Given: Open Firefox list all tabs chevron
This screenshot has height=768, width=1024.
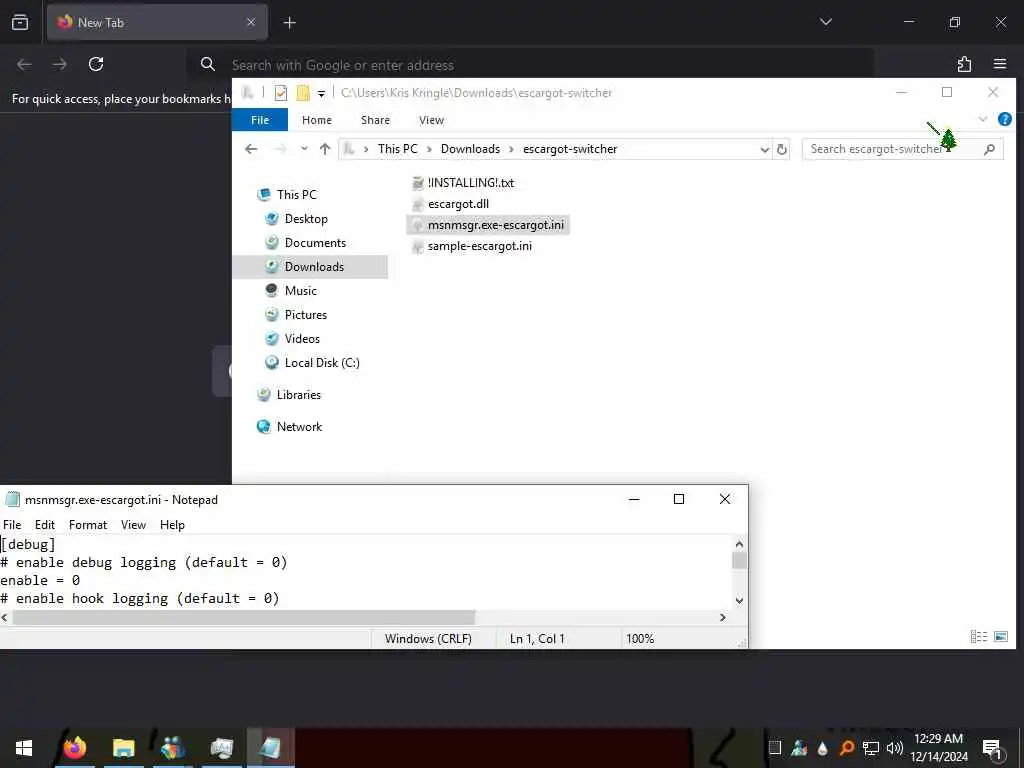Looking at the screenshot, I should (825, 22).
